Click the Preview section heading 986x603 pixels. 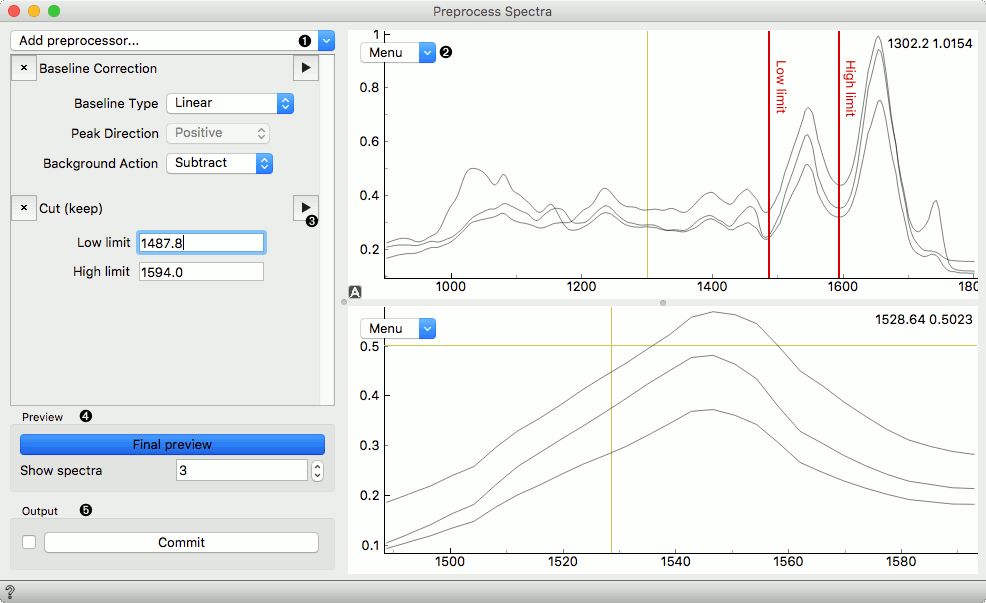tap(42, 418)
